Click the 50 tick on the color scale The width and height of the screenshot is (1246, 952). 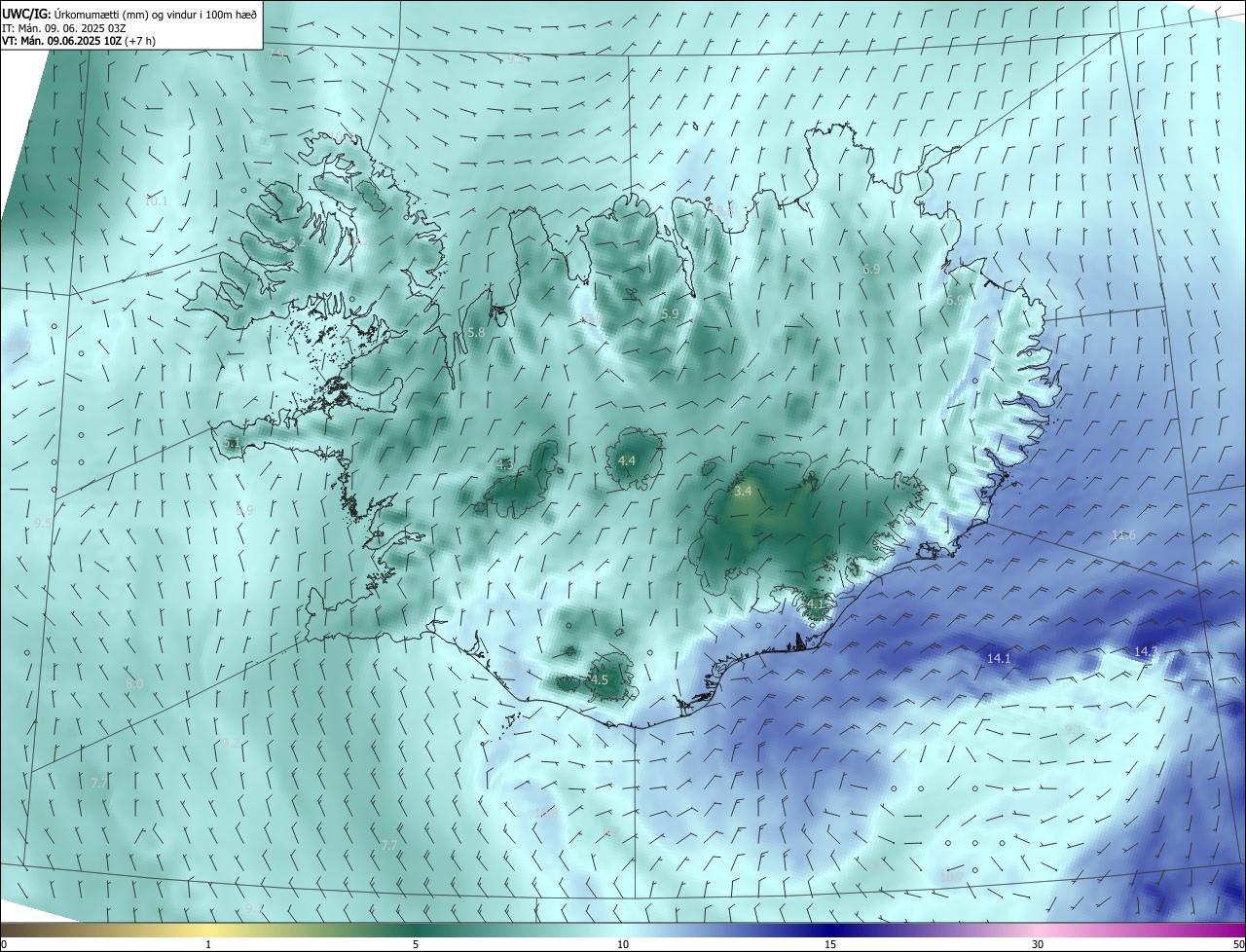tap(1238, 944)
